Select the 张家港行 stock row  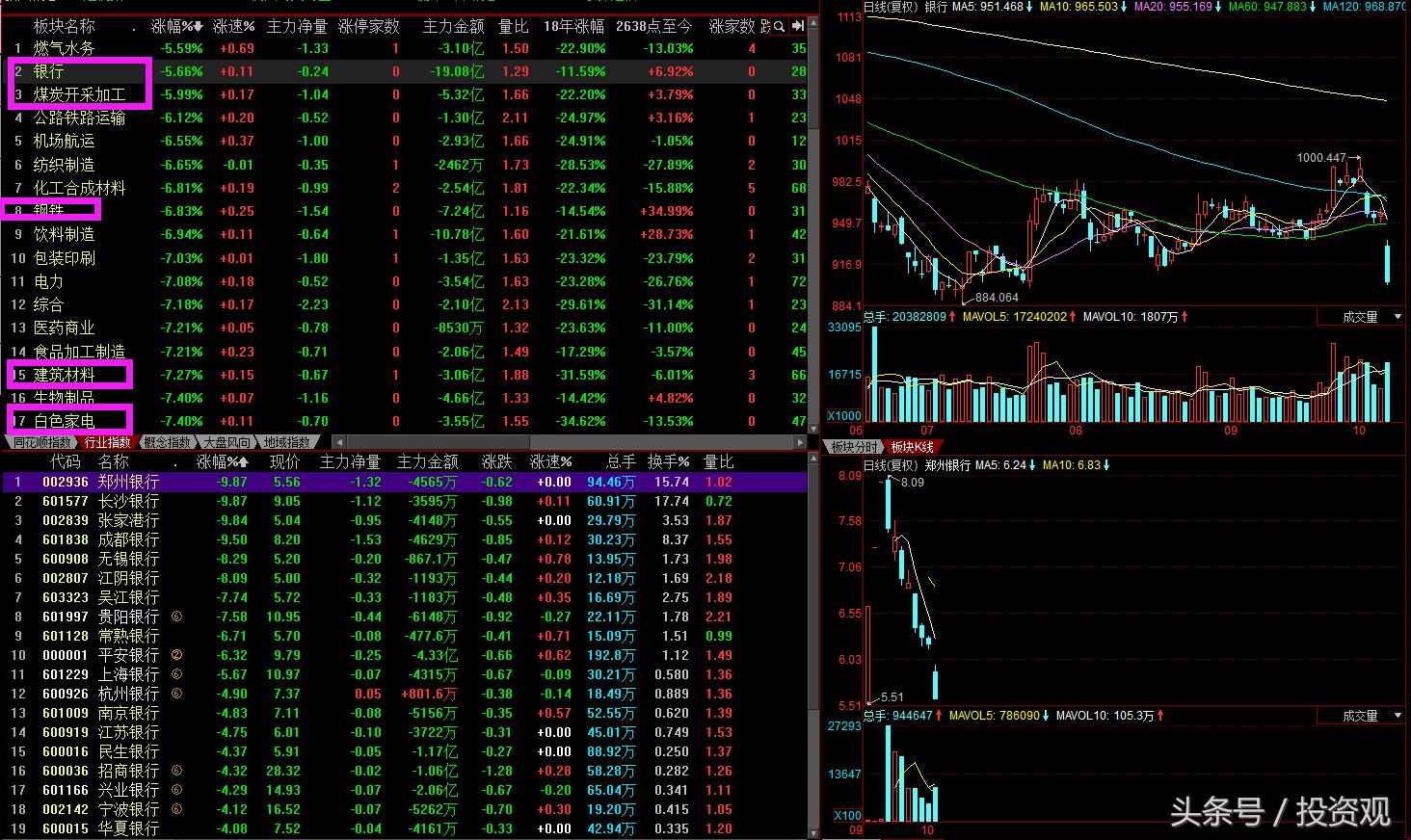coord(404,520)
